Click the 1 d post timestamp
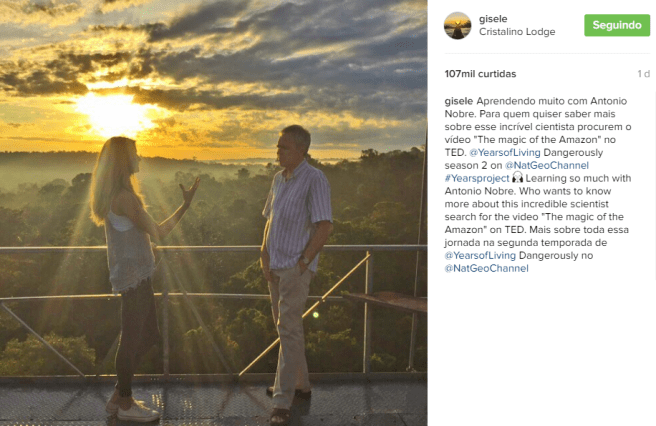 click(x=643, y=74)
